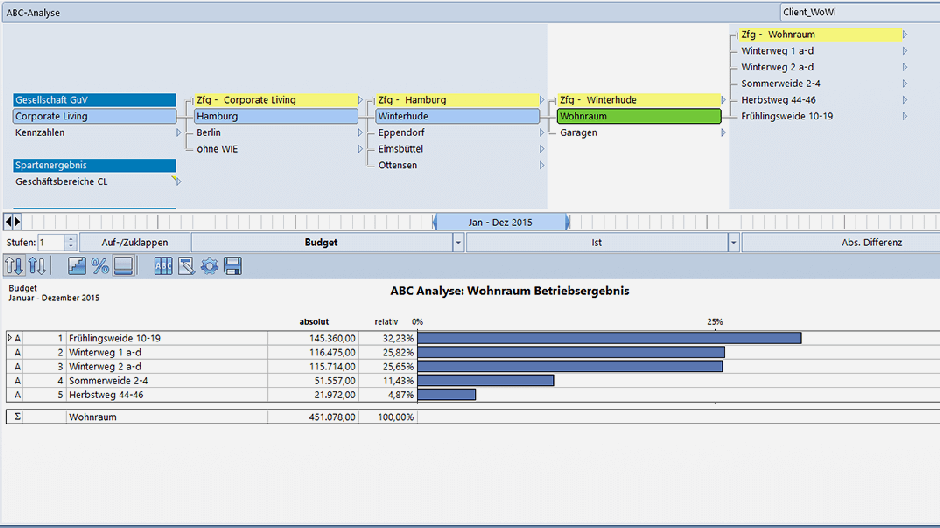The image size is (940, 528).
Task: Click the 51.557,00 value of Sommerweide 2-4
Action: (335, 381)
